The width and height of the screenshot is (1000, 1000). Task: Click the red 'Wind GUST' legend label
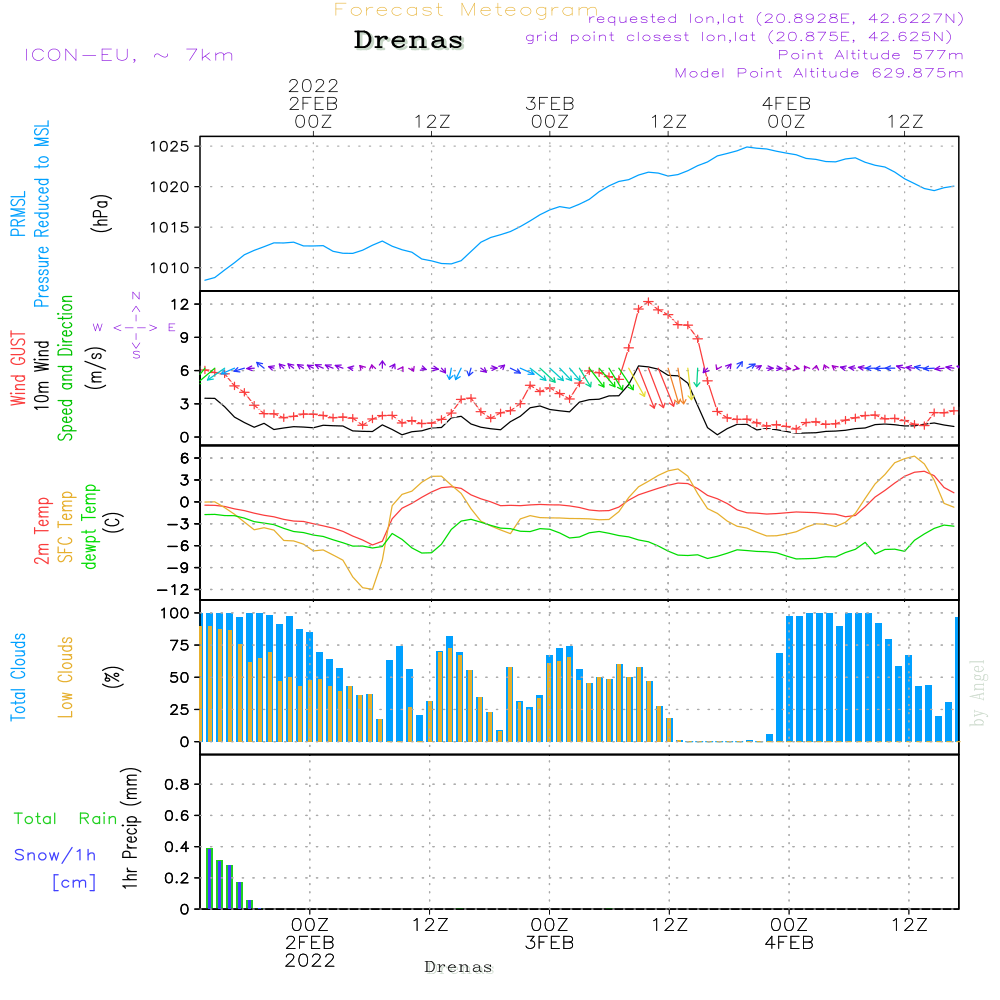[18, 368]
